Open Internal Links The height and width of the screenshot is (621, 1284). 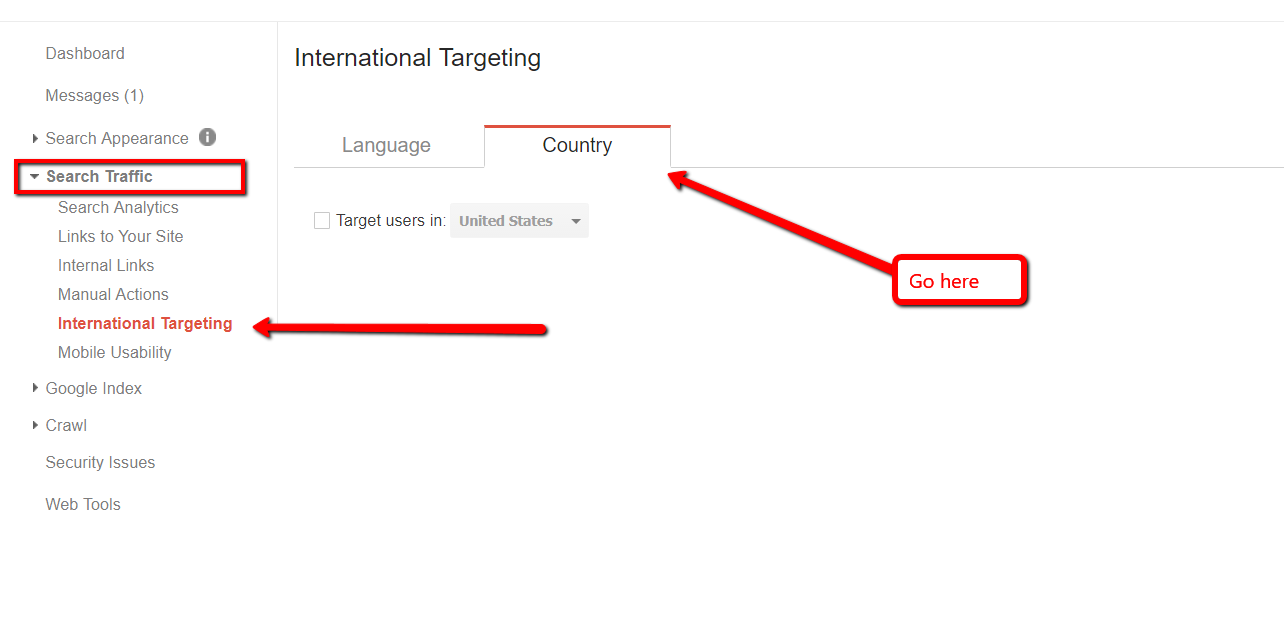pos(105,265)
